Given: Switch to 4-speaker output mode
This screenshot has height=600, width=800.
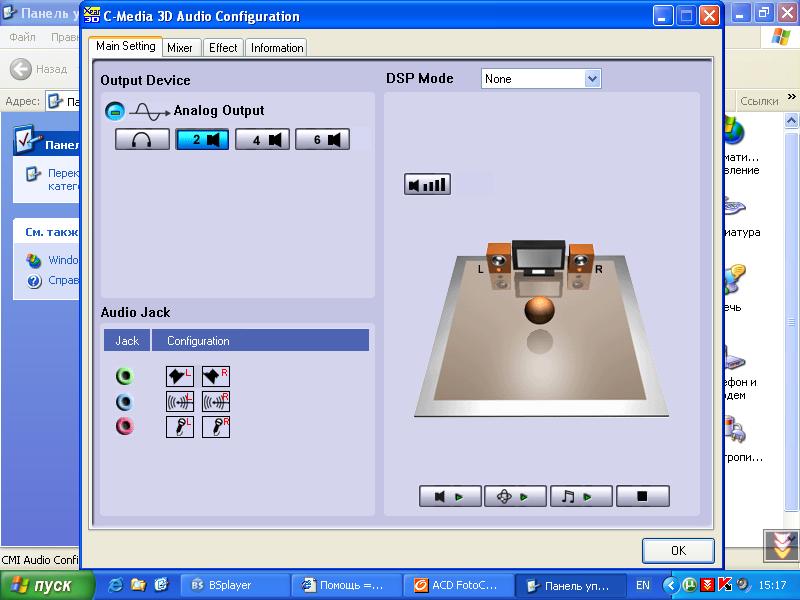Looking at the screenshot, I should click(x=262, y=139).
